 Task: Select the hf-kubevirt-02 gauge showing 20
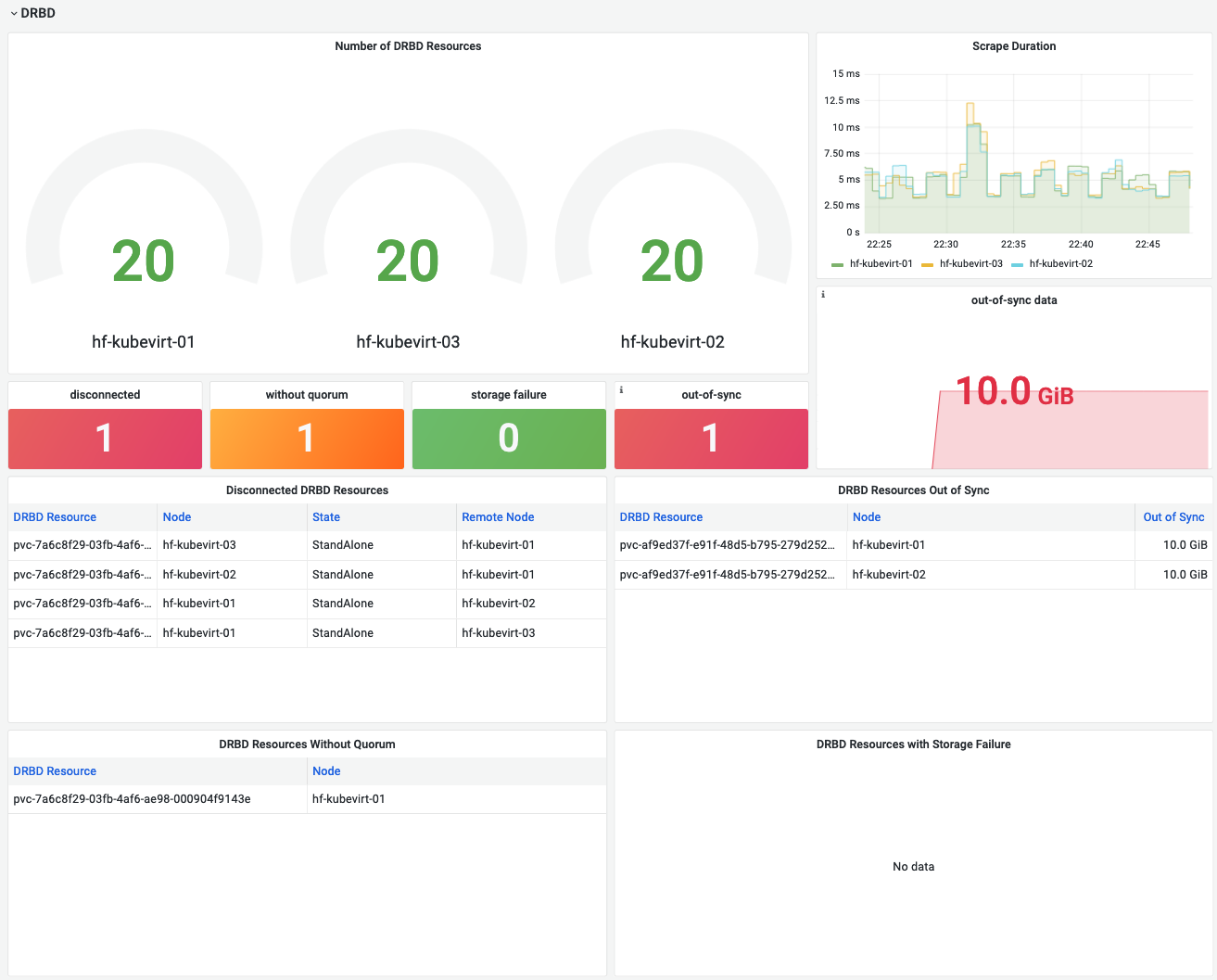click(673, 241)
